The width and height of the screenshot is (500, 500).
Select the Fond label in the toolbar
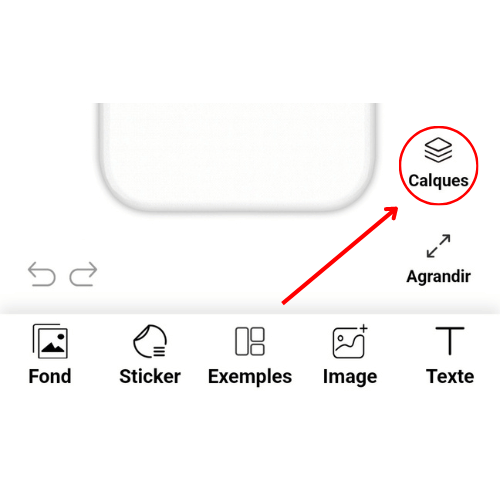[50, 376]
